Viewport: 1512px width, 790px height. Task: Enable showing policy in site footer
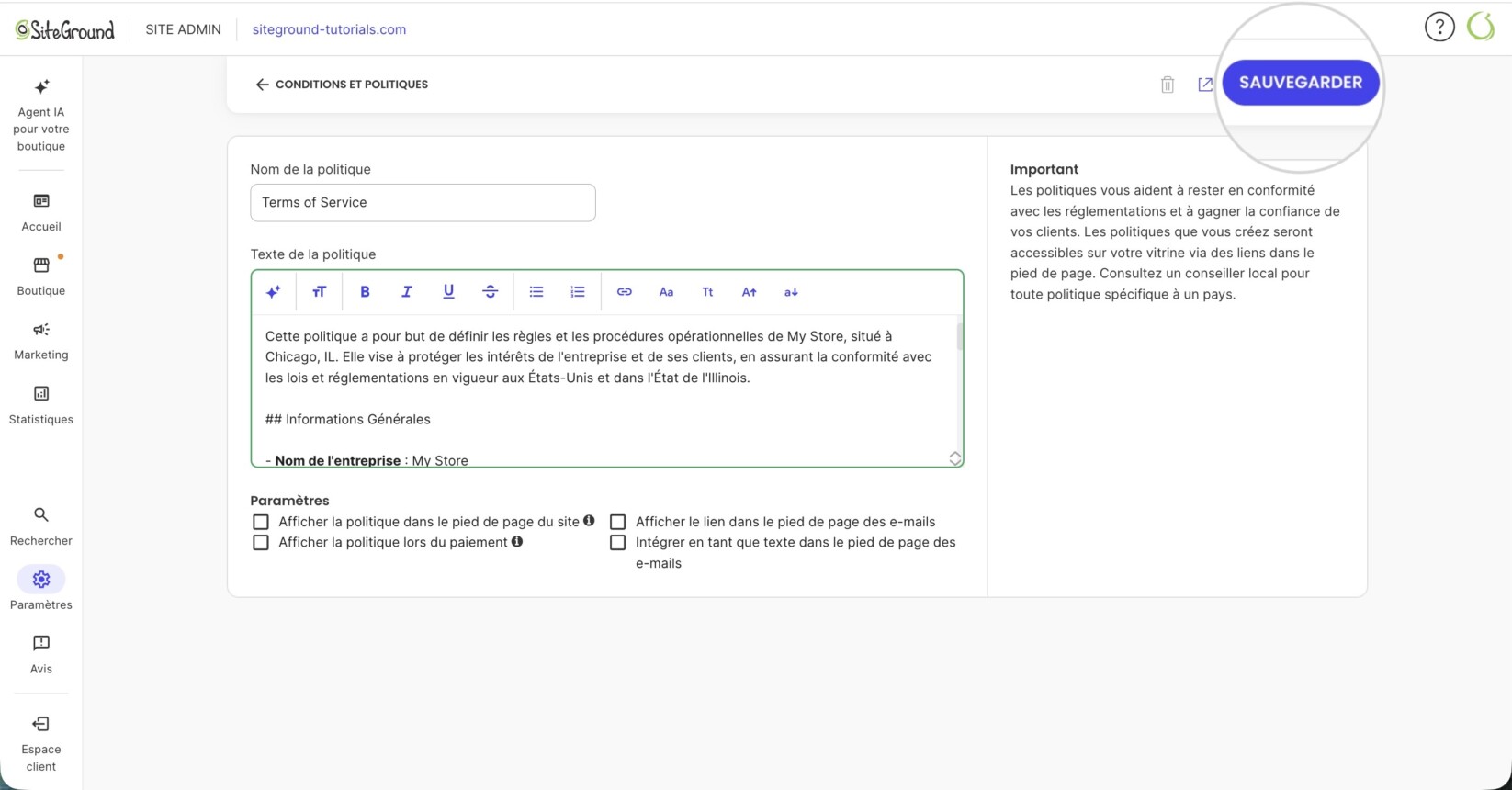[261, 522]
